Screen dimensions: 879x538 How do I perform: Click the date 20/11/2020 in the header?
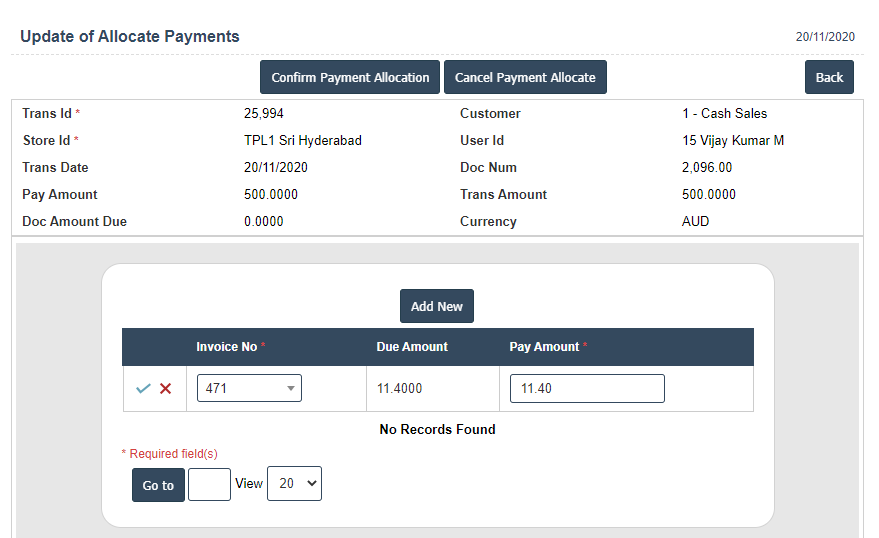(825, 37)
